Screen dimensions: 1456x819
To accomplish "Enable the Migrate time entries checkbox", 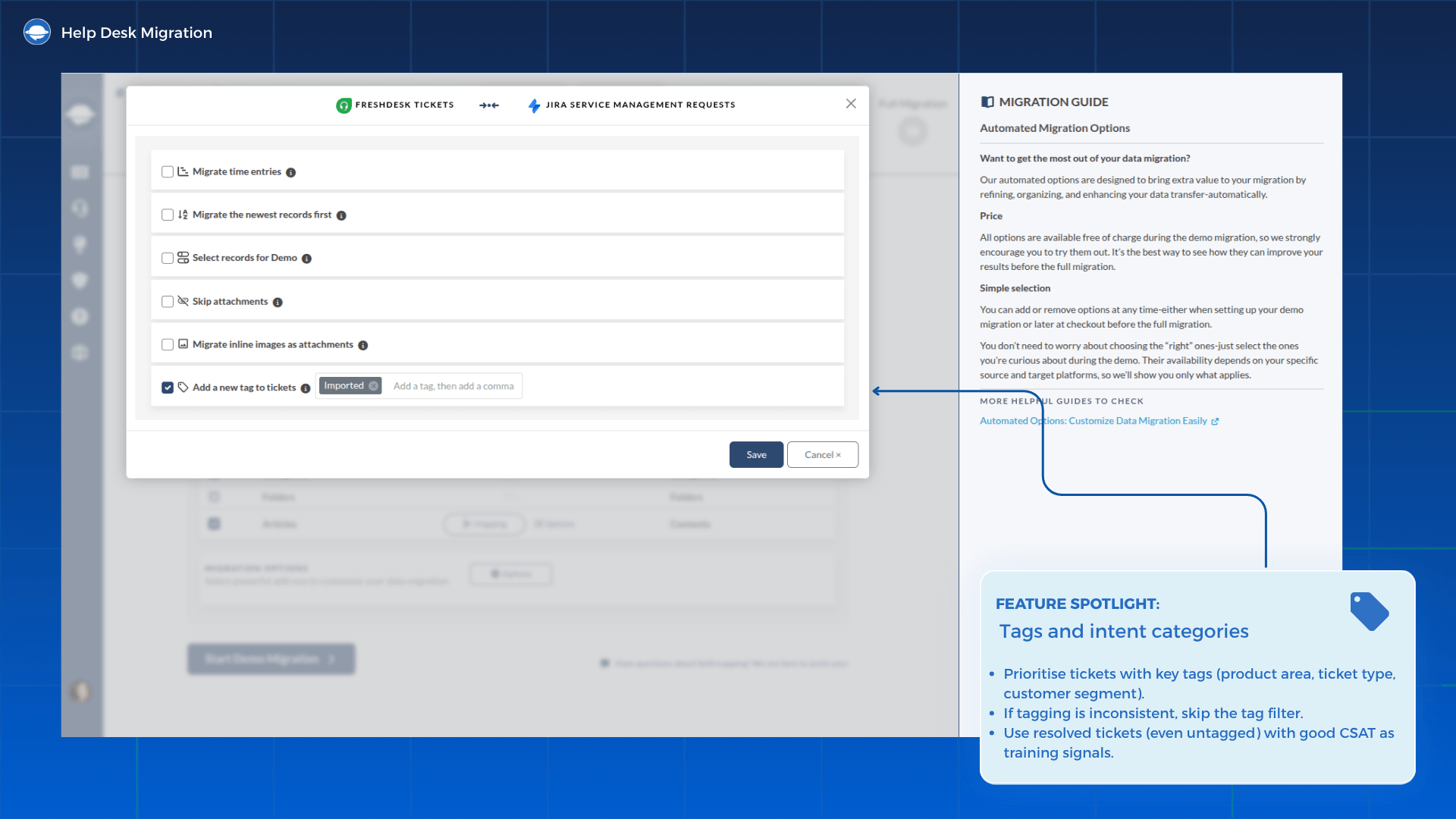I will 168,172.
